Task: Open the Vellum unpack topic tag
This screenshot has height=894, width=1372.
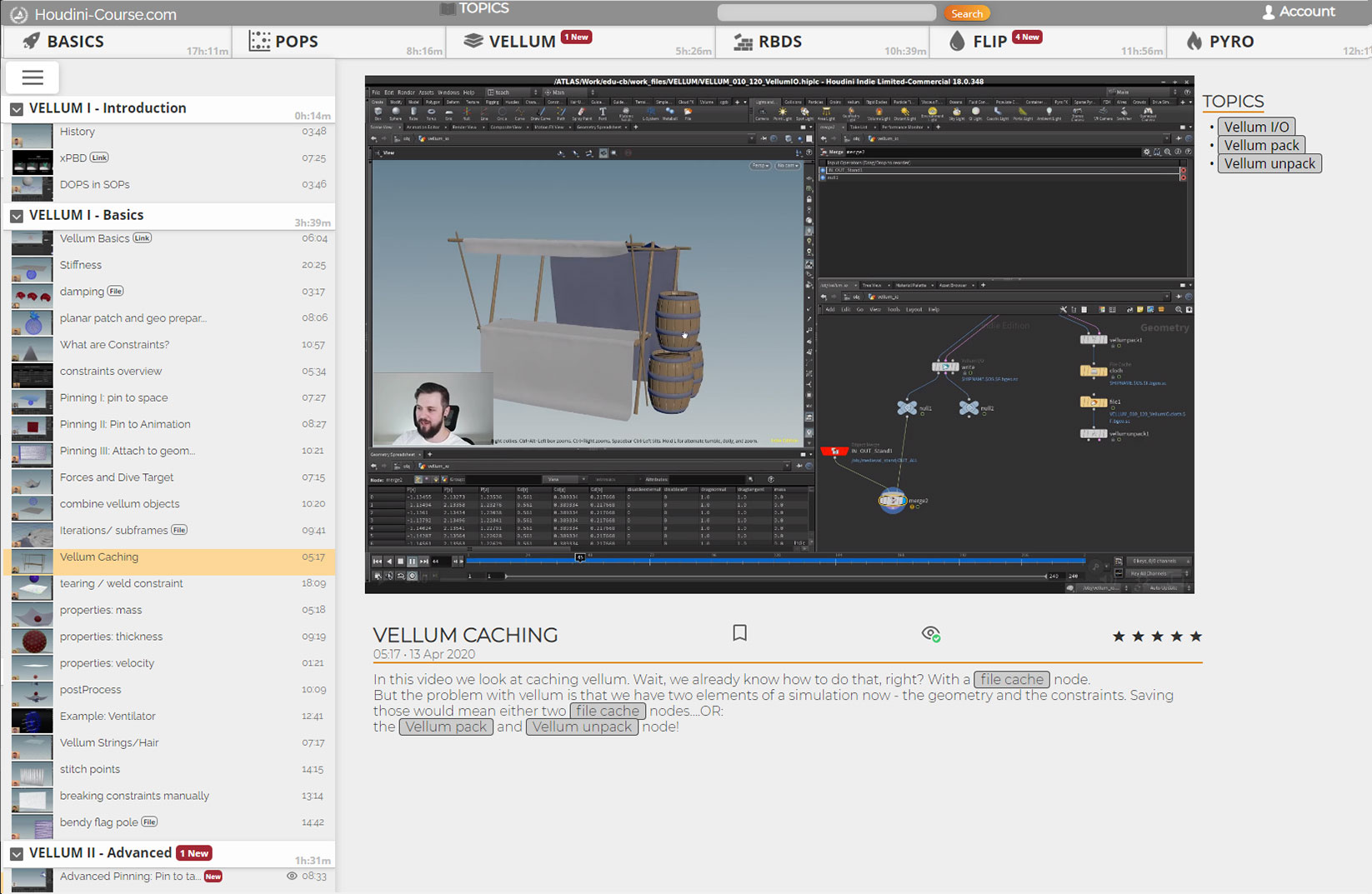Action: [1269, 163]
